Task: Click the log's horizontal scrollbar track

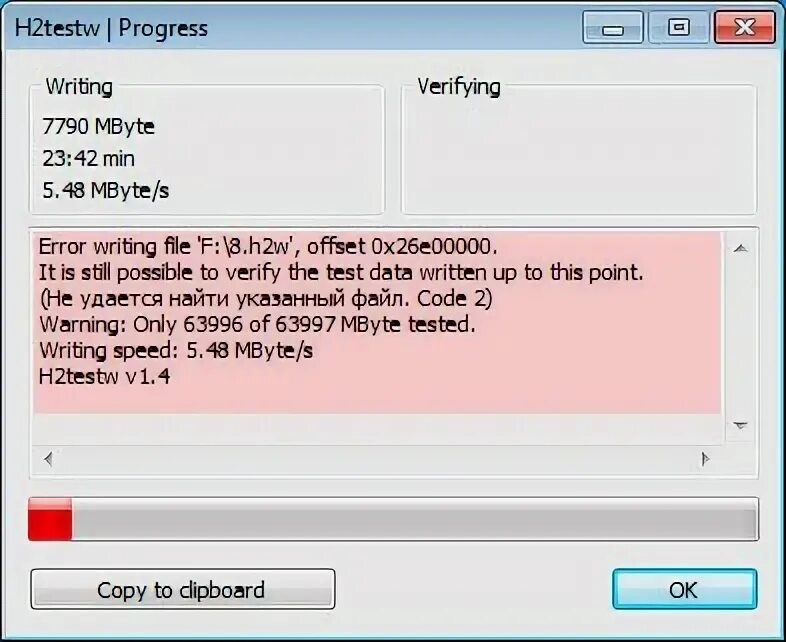Action: pyautogui.click(x=377, y=459)
